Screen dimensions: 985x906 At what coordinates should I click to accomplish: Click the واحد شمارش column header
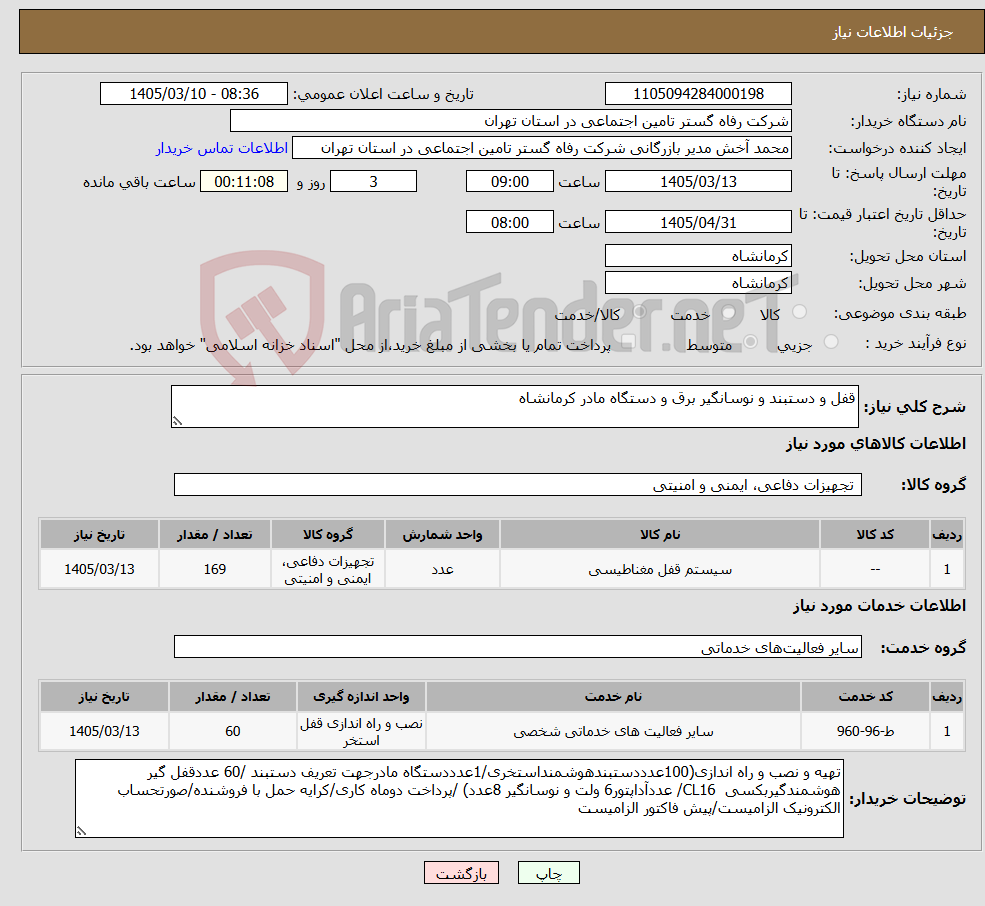click(x=442, y=535)
